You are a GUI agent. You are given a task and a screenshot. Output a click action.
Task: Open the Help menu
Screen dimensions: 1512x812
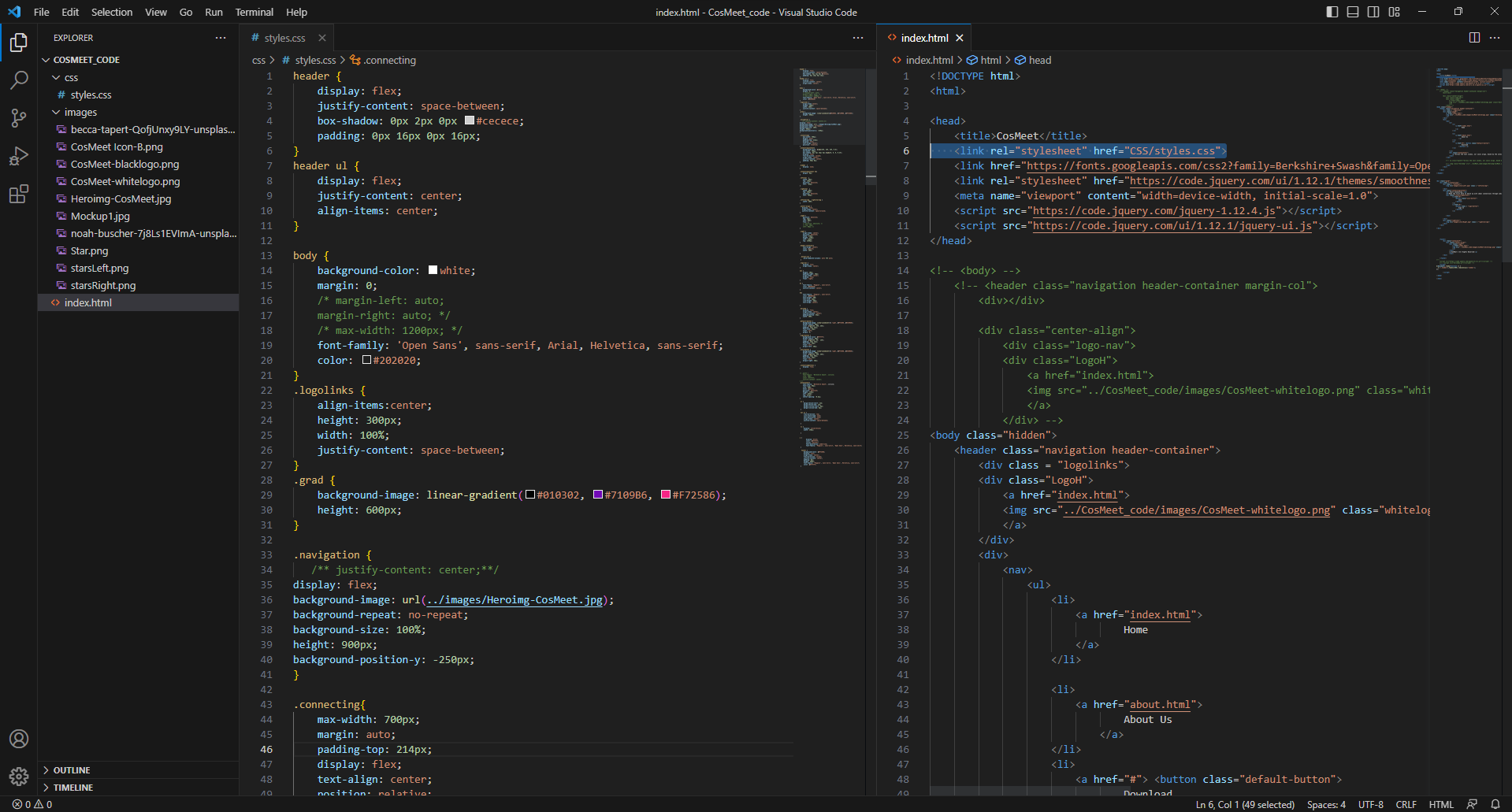(297, 12)
